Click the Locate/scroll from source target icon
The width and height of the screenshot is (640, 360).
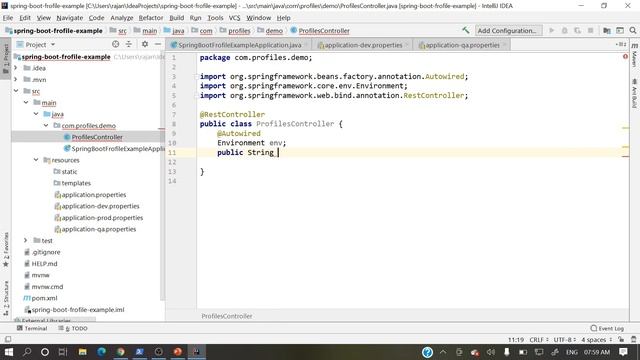[116, 44]
